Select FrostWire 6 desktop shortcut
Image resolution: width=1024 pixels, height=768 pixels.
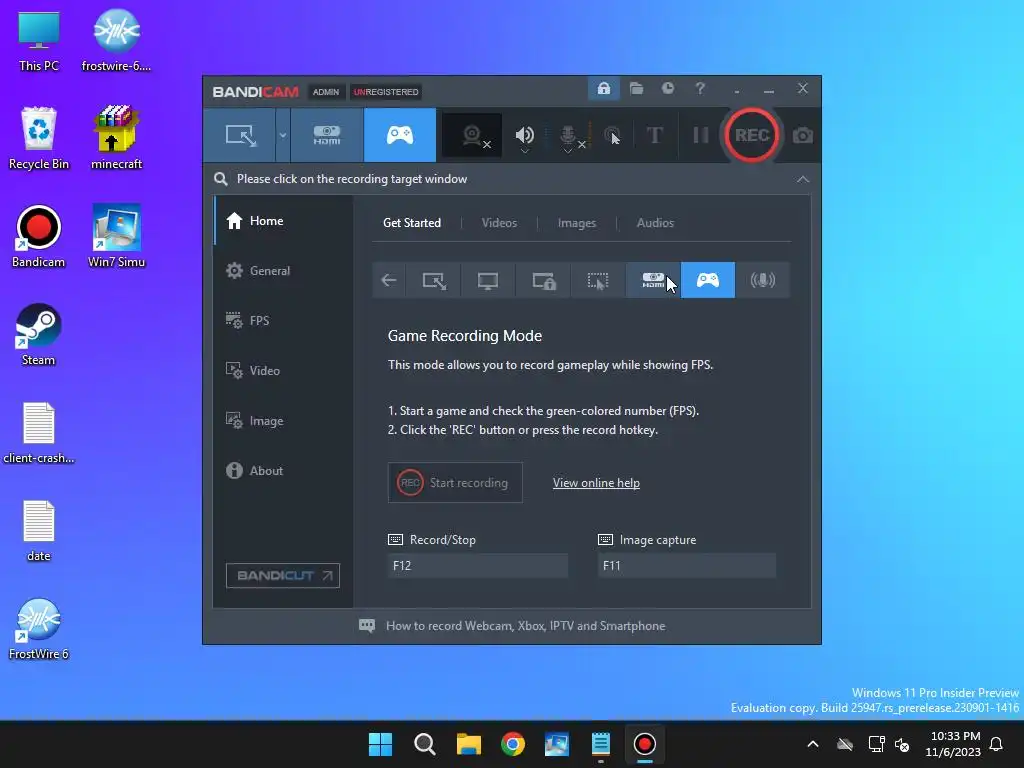pos(39,628)
